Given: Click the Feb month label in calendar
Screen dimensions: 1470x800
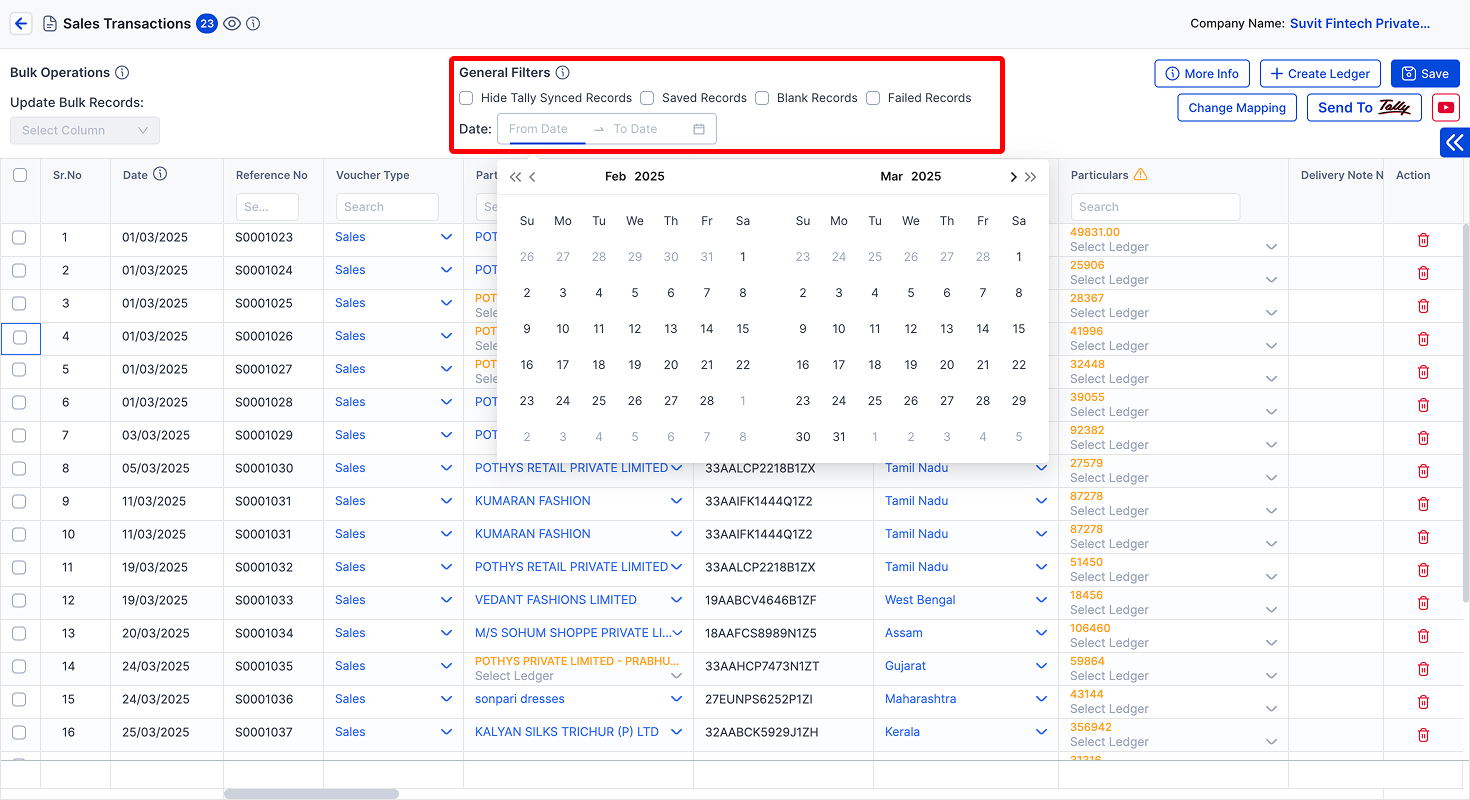Looking at the screenshot, I should [615, 176].
